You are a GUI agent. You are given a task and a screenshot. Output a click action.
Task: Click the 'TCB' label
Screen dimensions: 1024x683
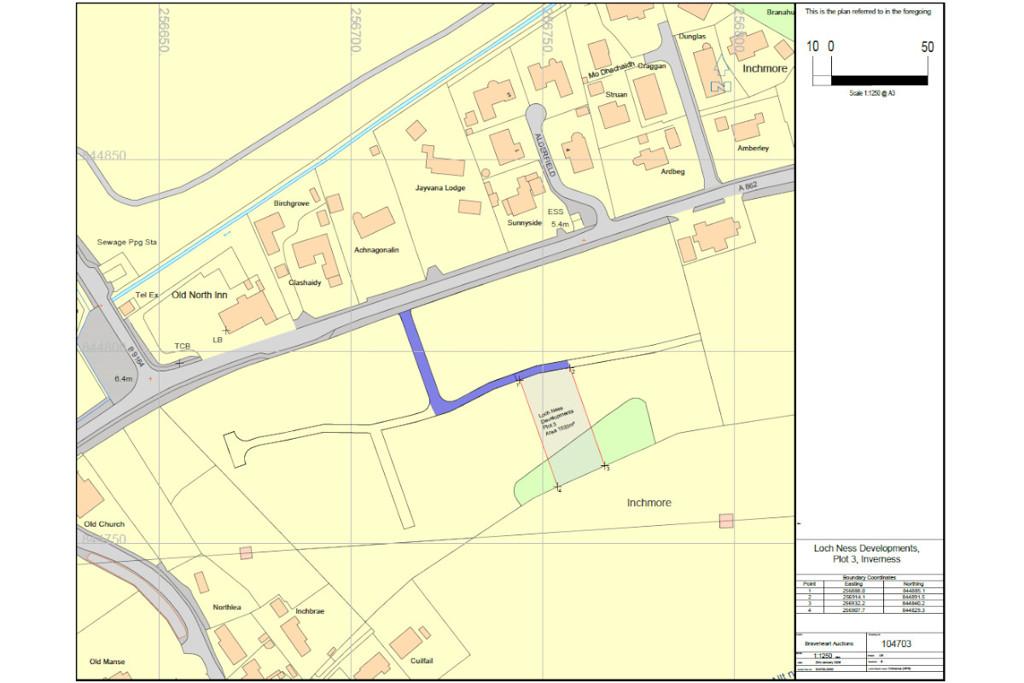(182, 345)
